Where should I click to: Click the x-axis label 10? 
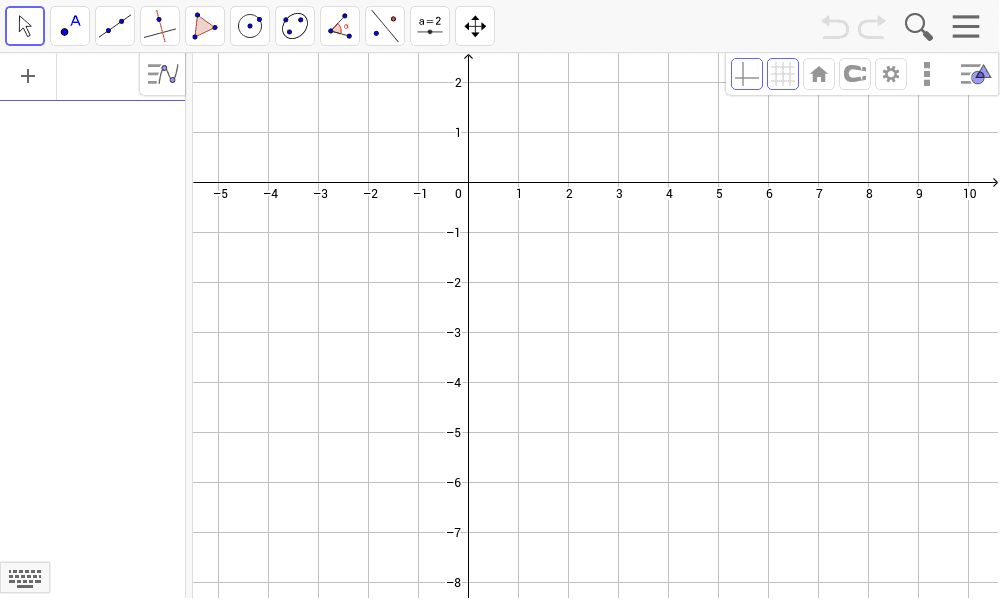969,194
